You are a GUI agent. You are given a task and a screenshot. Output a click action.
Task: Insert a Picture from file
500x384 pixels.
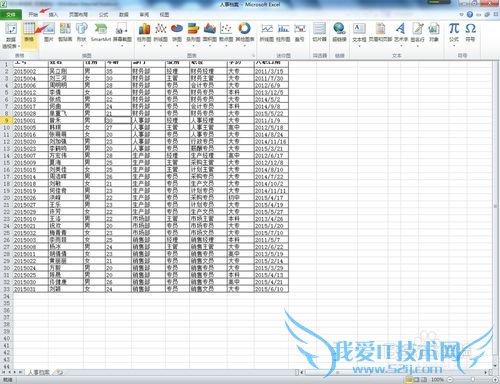click(x=49, y=33)
